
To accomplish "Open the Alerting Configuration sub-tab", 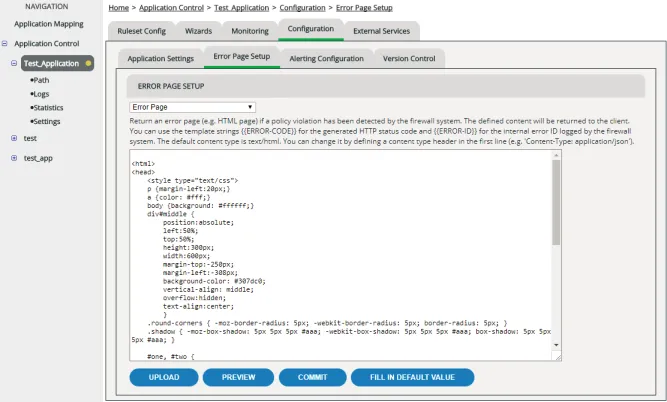I will (x=326, y=59).
